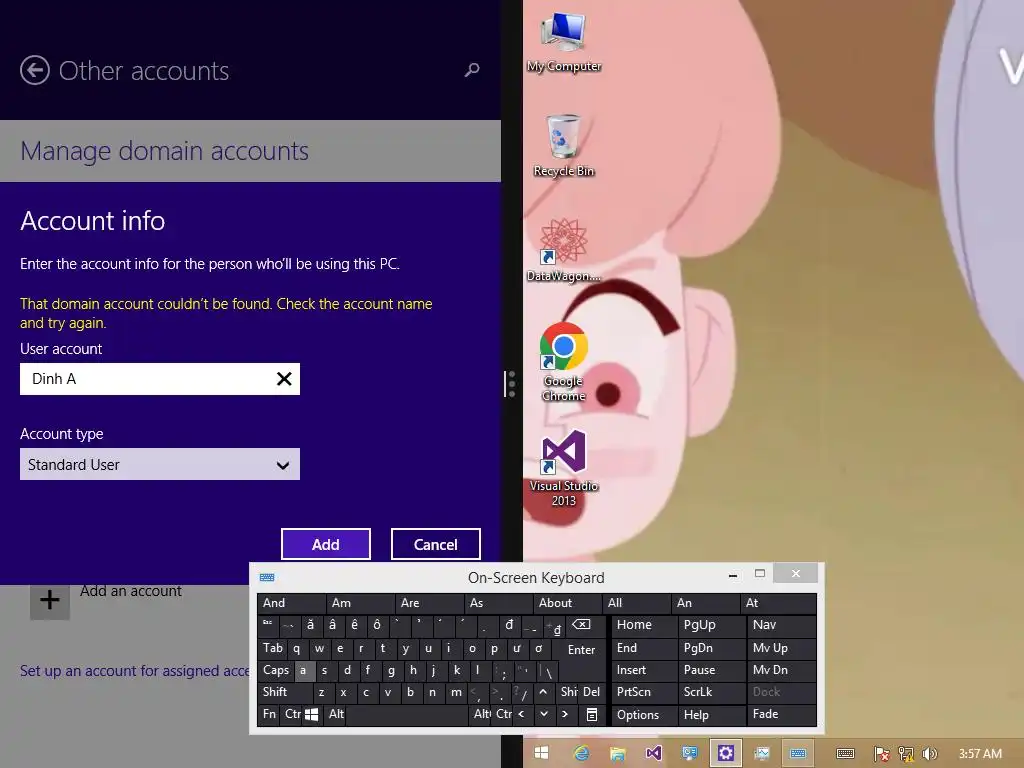Tap the left arrow key on keyboard

(x=521, y=714)
